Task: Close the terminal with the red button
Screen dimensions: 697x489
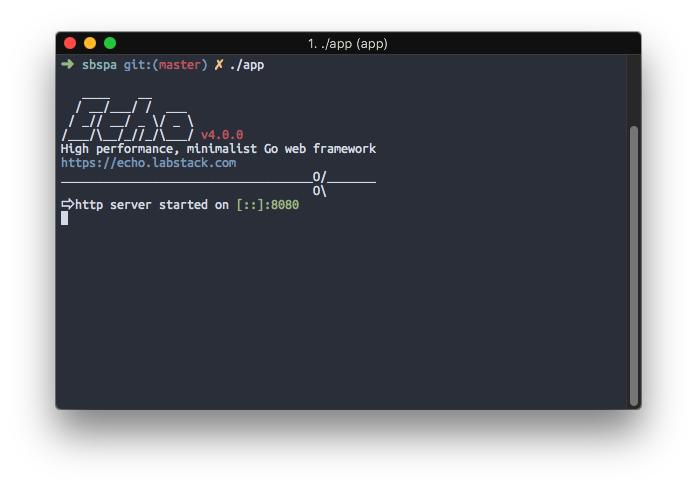Action: 70,43
